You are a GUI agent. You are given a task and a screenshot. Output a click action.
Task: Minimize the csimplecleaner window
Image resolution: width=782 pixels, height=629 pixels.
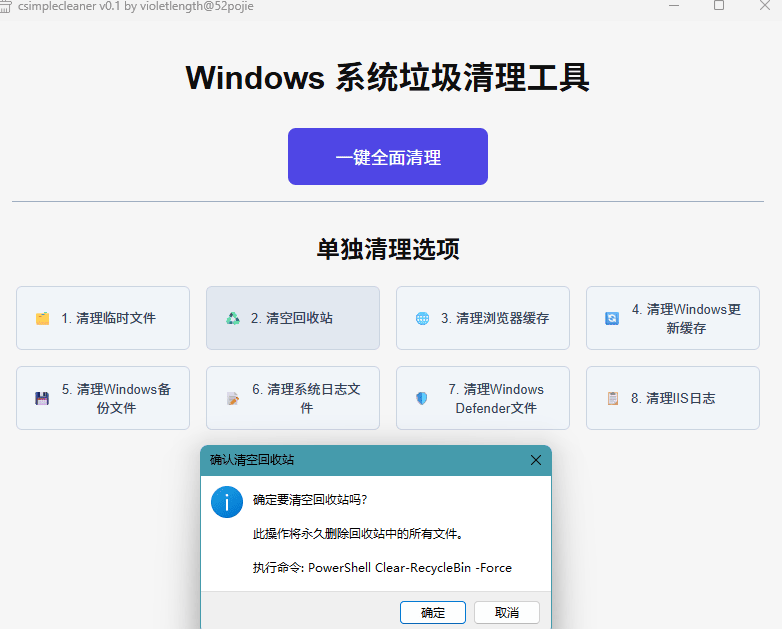[674, 5]
